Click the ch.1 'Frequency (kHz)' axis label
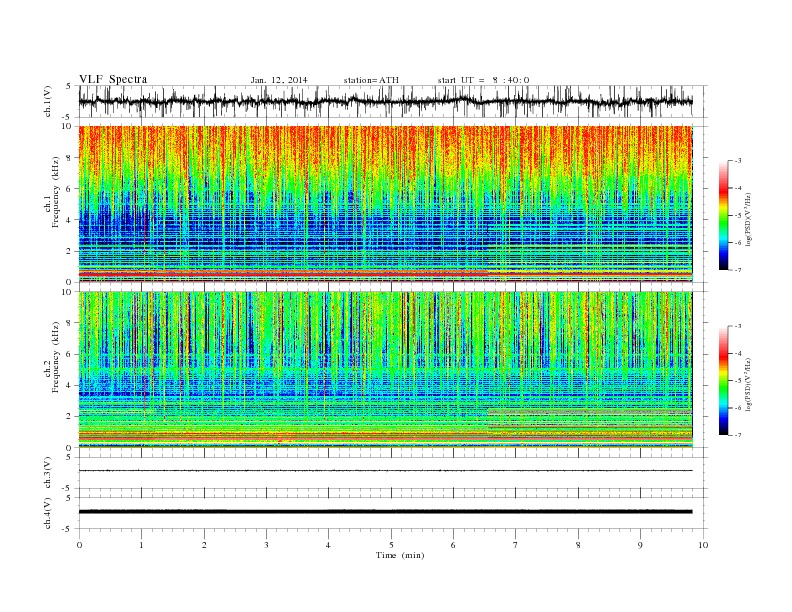This screenshot has width=792, height=612. tap(56, 192)
